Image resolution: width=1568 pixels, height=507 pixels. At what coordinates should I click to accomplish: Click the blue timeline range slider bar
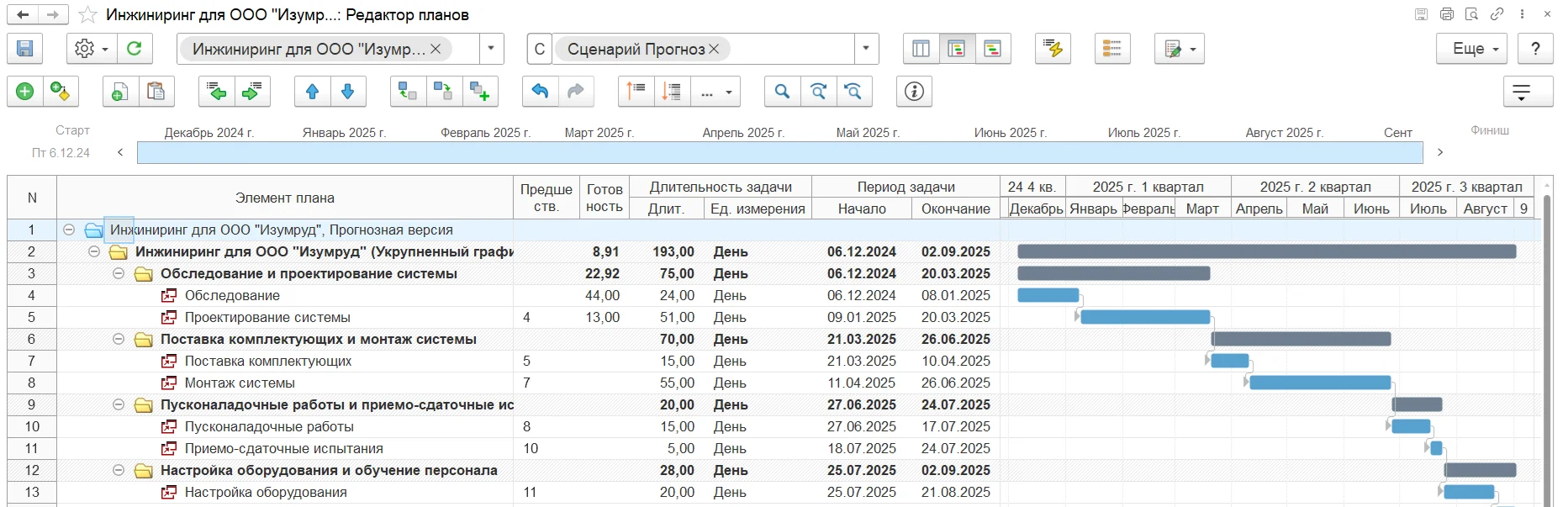pos(779,152)
